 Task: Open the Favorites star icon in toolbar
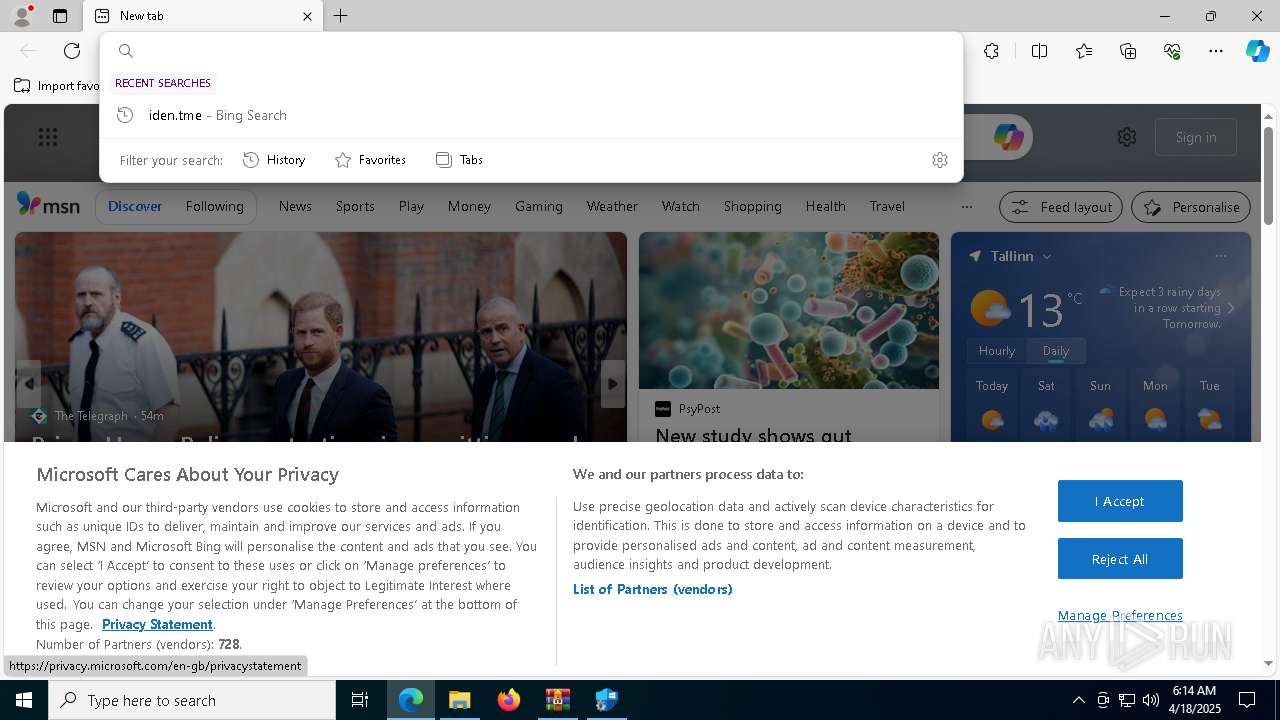pos(1084,51)
